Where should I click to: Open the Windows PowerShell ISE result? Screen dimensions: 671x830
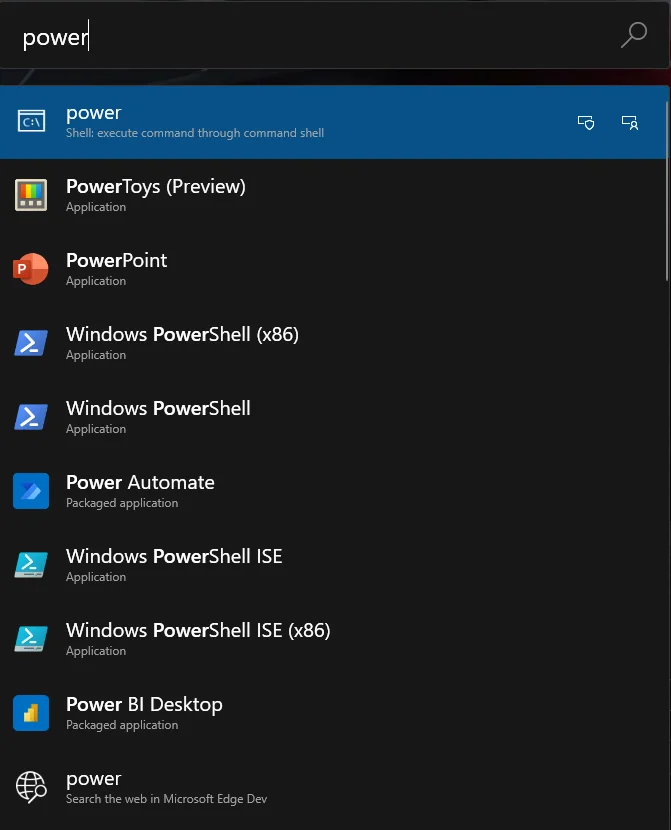pyautogui.click(x=300, y=565)
